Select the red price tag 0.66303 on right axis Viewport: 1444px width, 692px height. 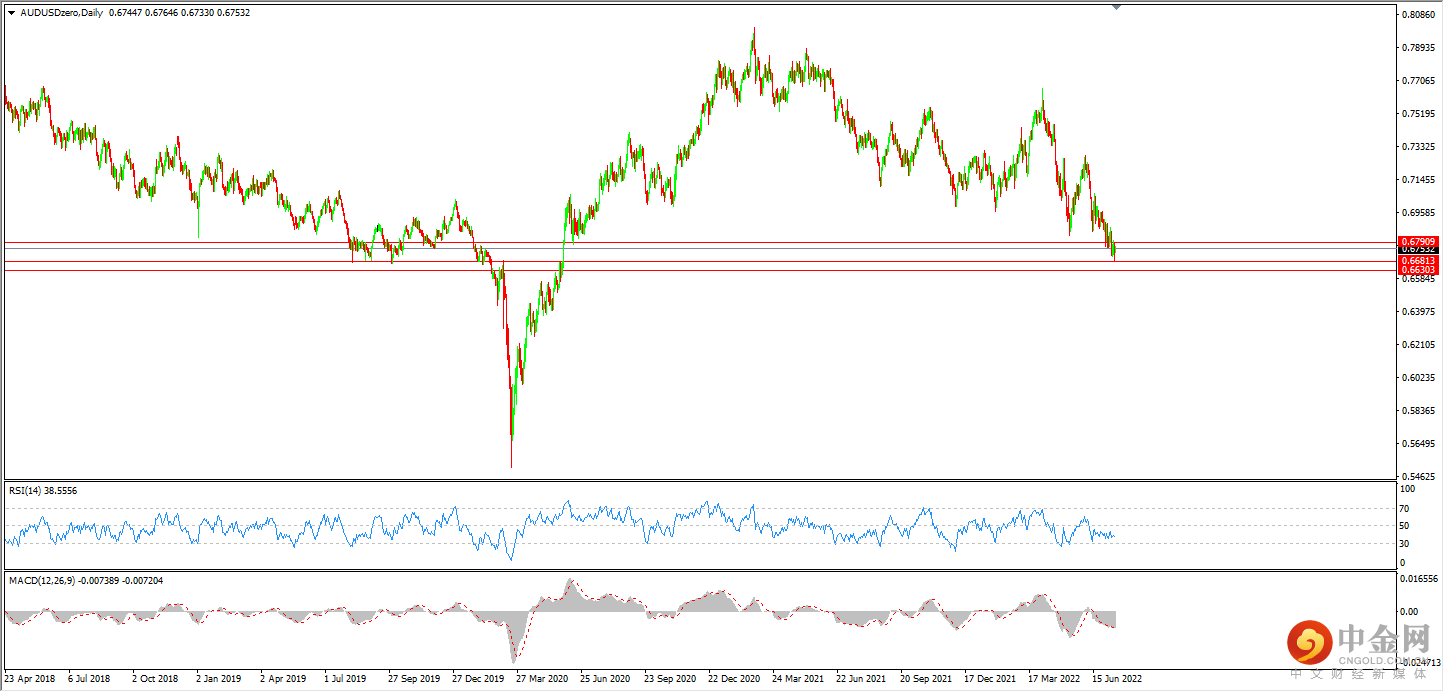[x=1418, y=270]
